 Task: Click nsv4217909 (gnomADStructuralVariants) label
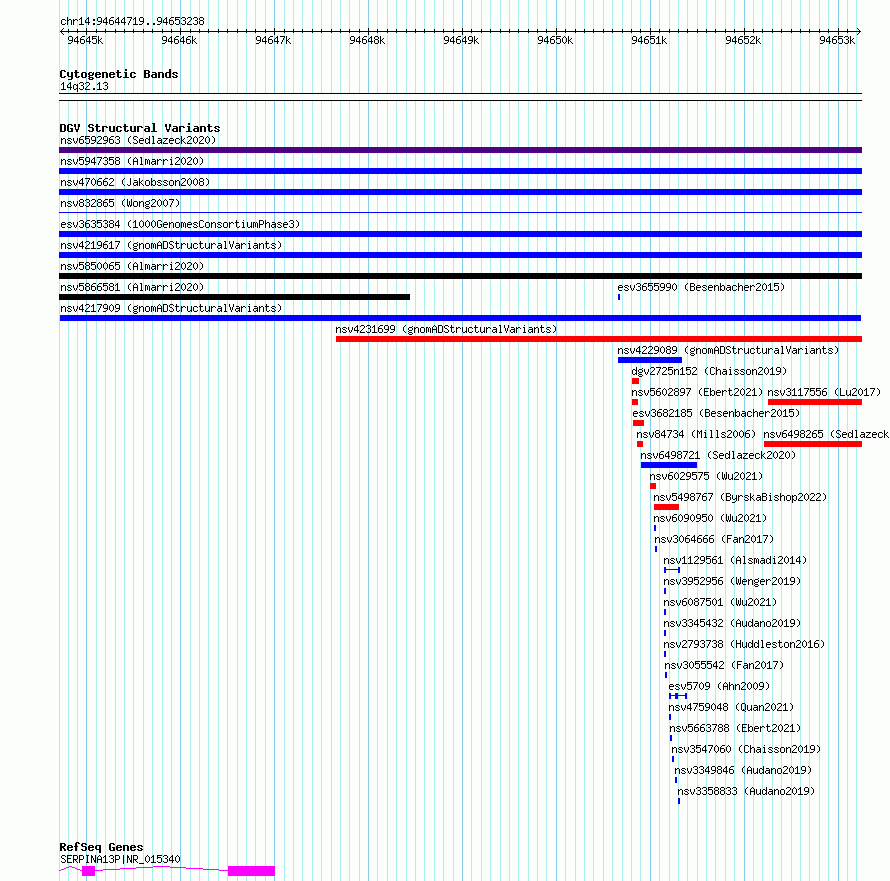point(171,308)
